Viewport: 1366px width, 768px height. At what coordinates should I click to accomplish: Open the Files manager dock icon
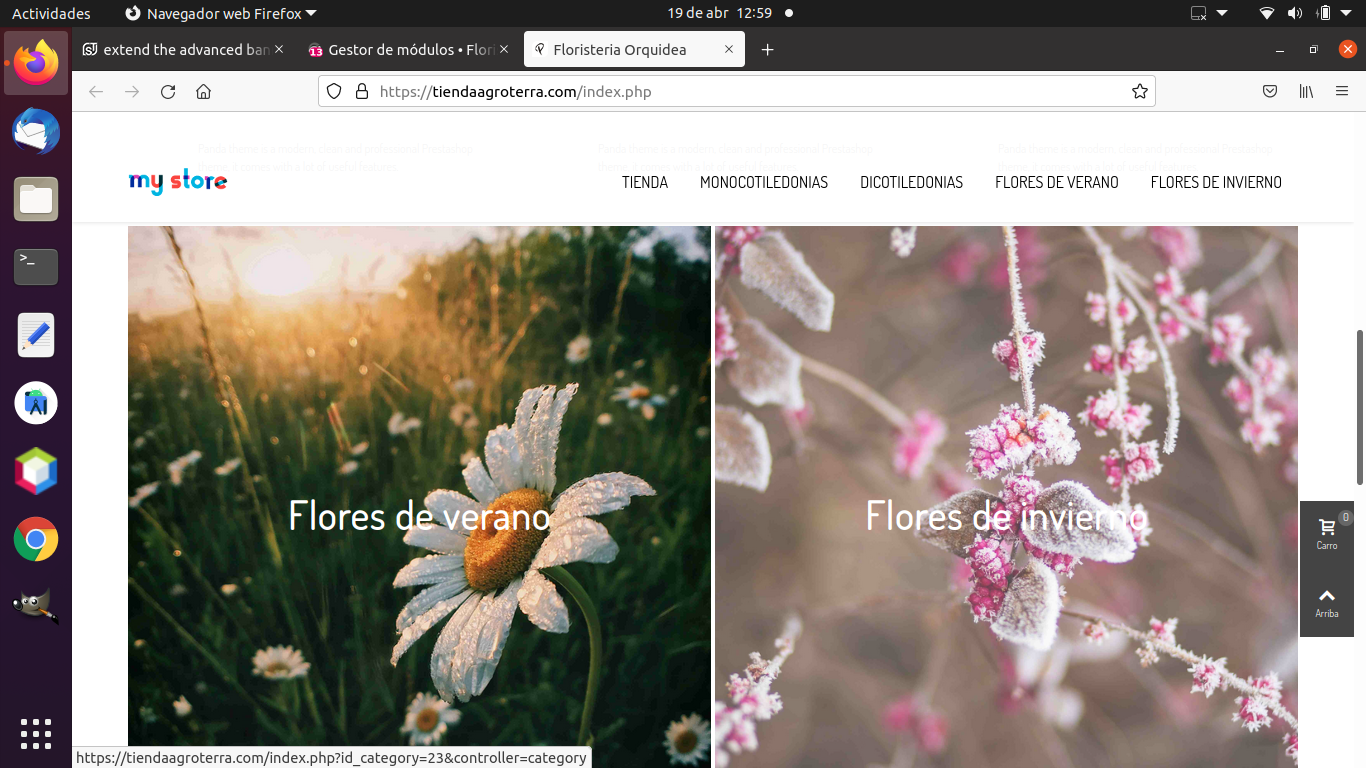click(36, 199)
